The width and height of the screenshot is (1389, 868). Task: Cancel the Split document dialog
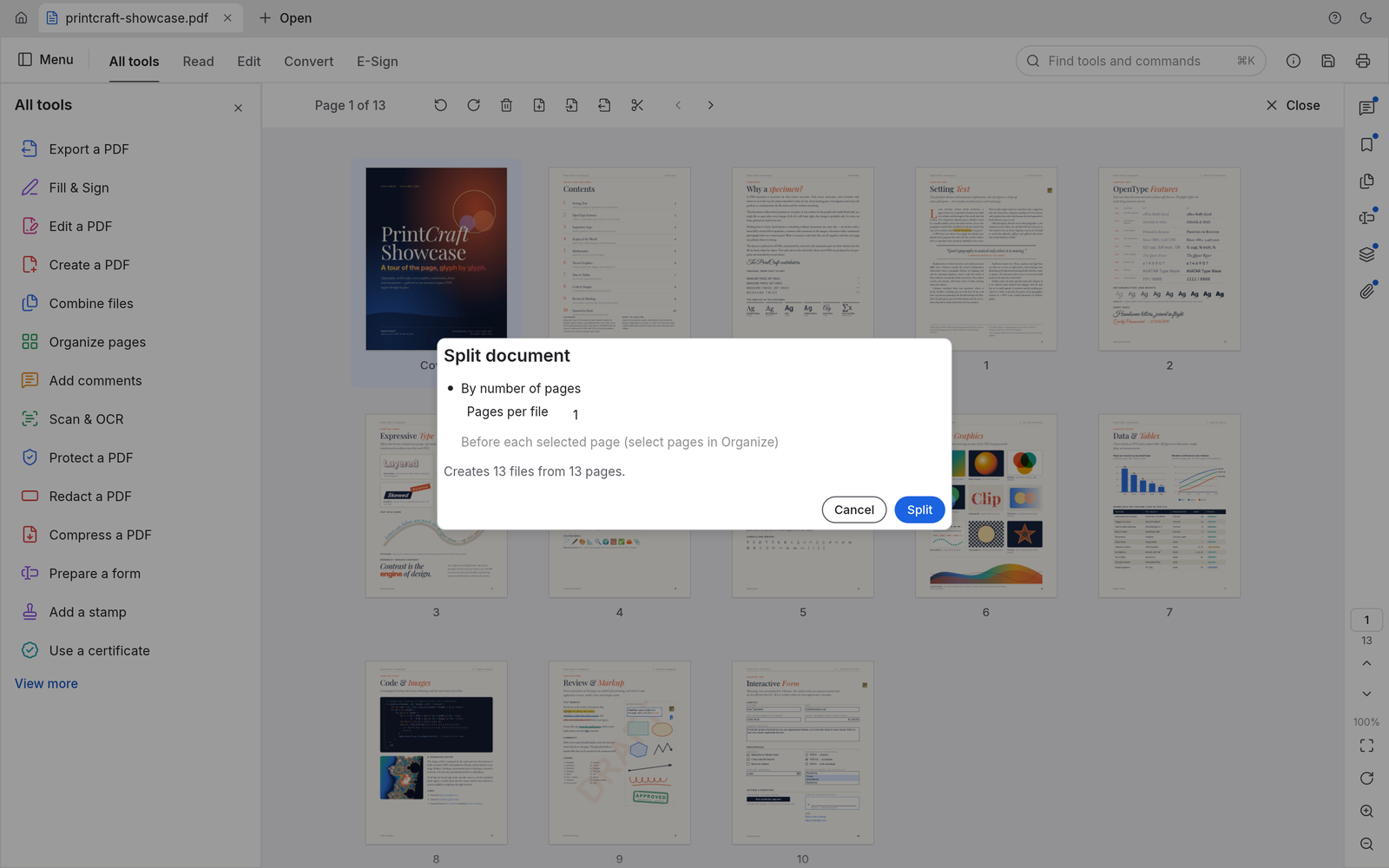[853, 510]
